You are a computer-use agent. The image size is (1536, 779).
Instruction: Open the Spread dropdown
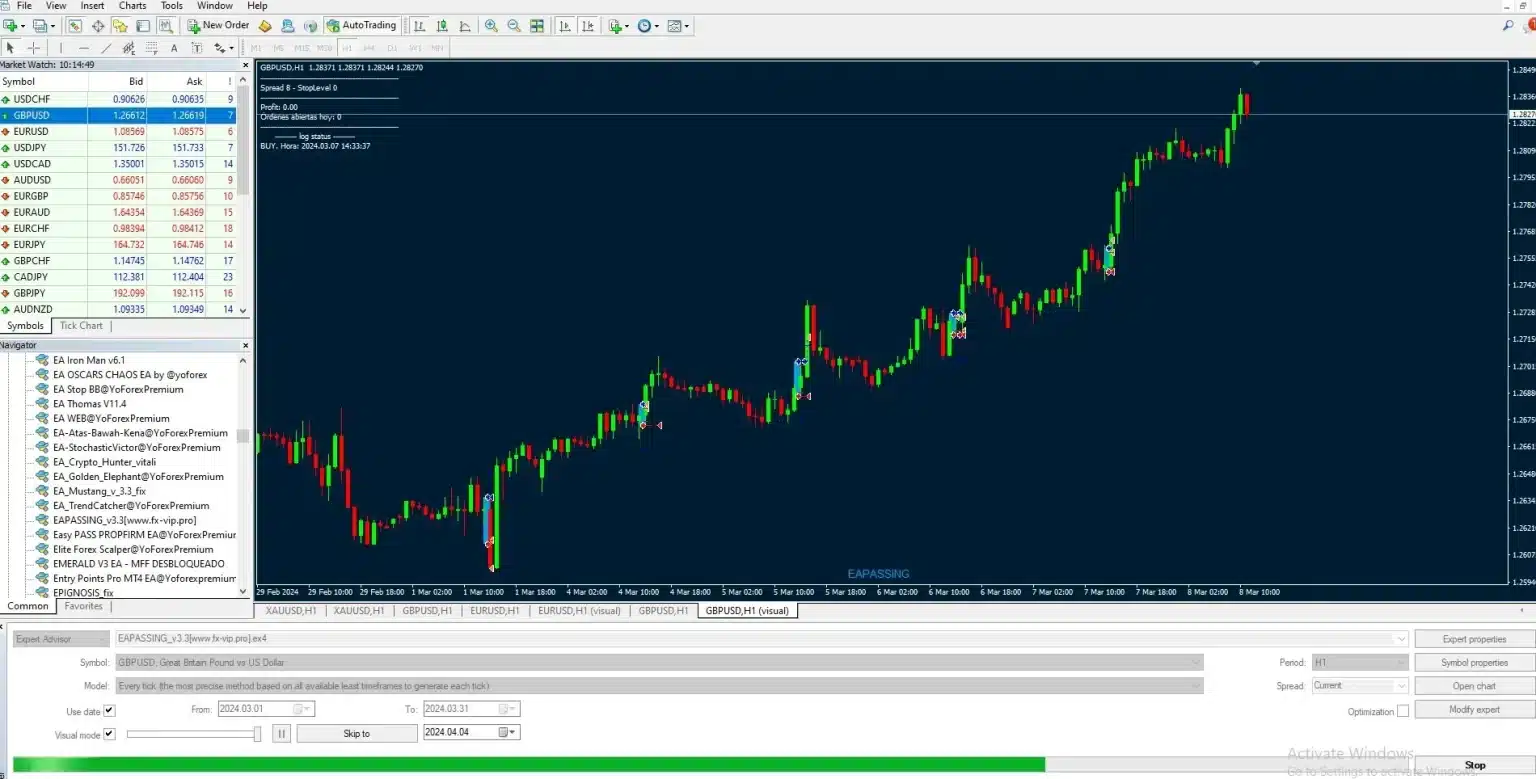click(x=1401, y=686)
